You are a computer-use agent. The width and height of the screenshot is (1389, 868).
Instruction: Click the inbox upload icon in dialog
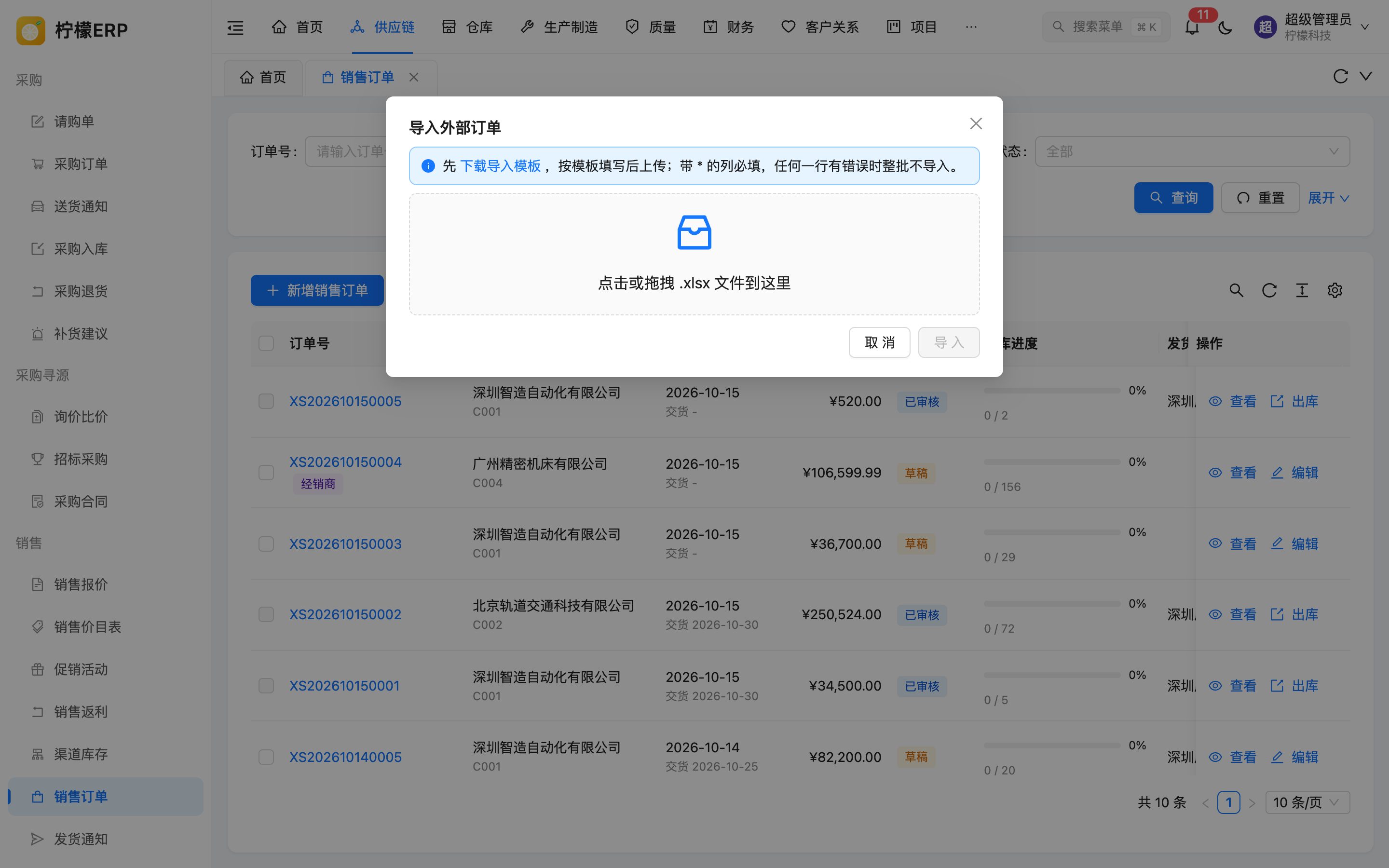click(694, 232)
